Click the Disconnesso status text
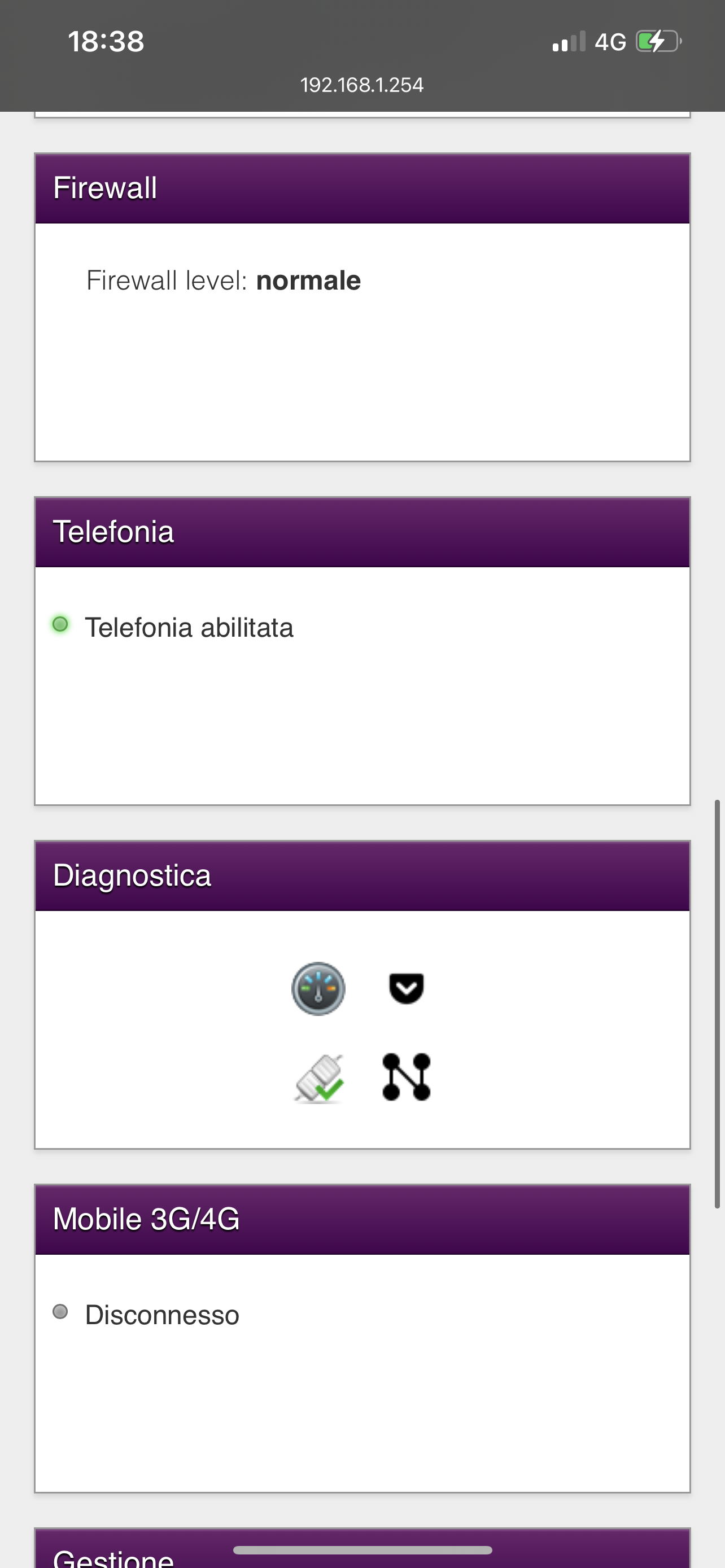 point(162,1315)
